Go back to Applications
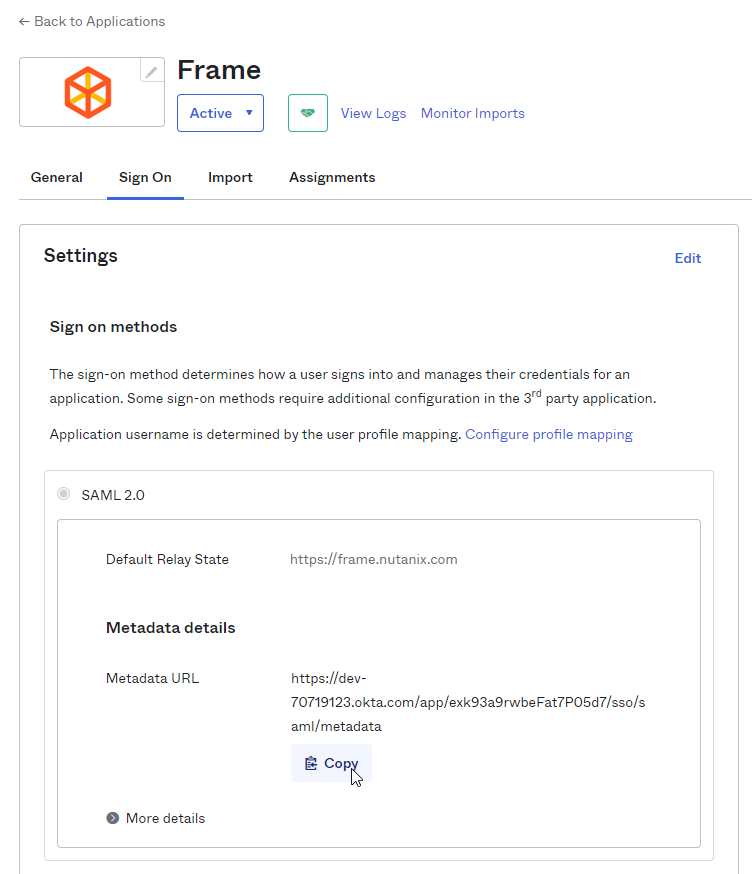Viewport: 752px width, 874px height. point(92,21)
